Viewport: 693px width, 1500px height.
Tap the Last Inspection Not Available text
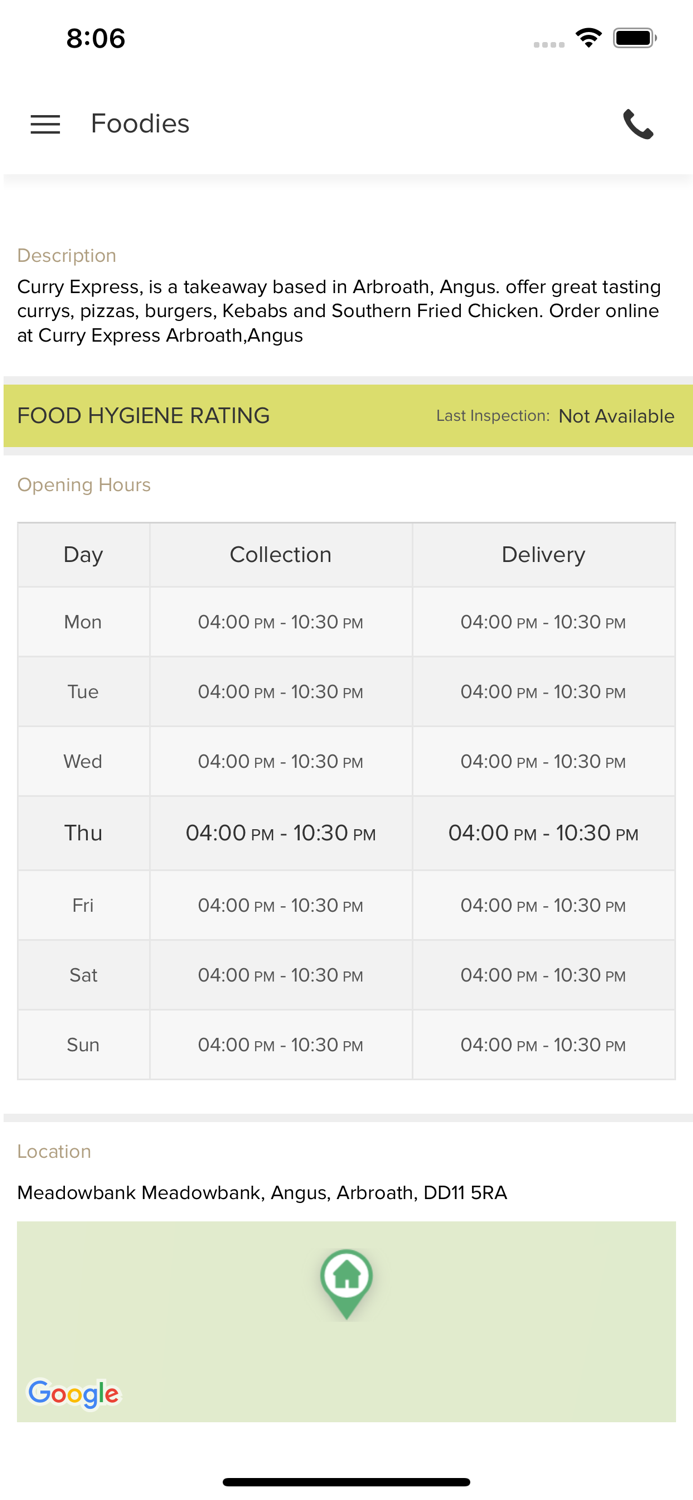point(615,416)
